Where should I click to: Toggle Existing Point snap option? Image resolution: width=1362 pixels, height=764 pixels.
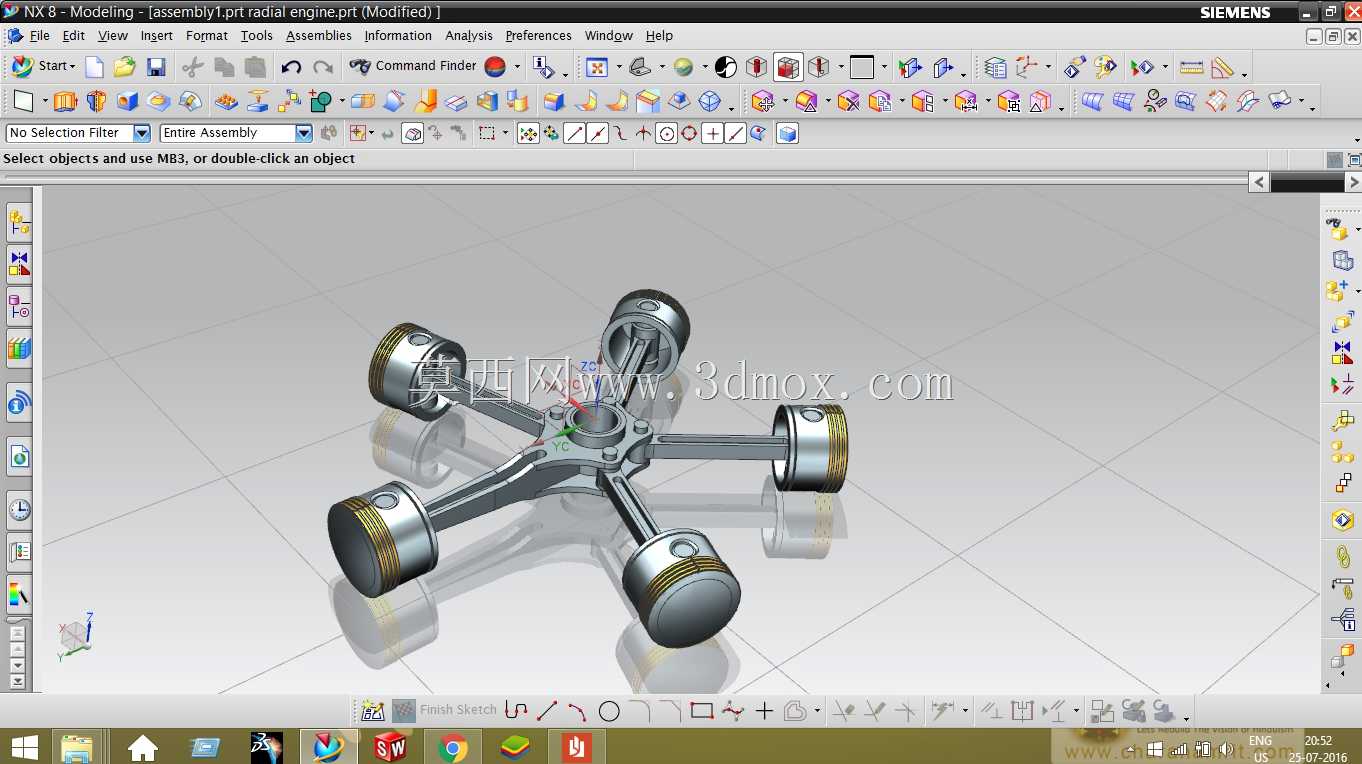712,133
